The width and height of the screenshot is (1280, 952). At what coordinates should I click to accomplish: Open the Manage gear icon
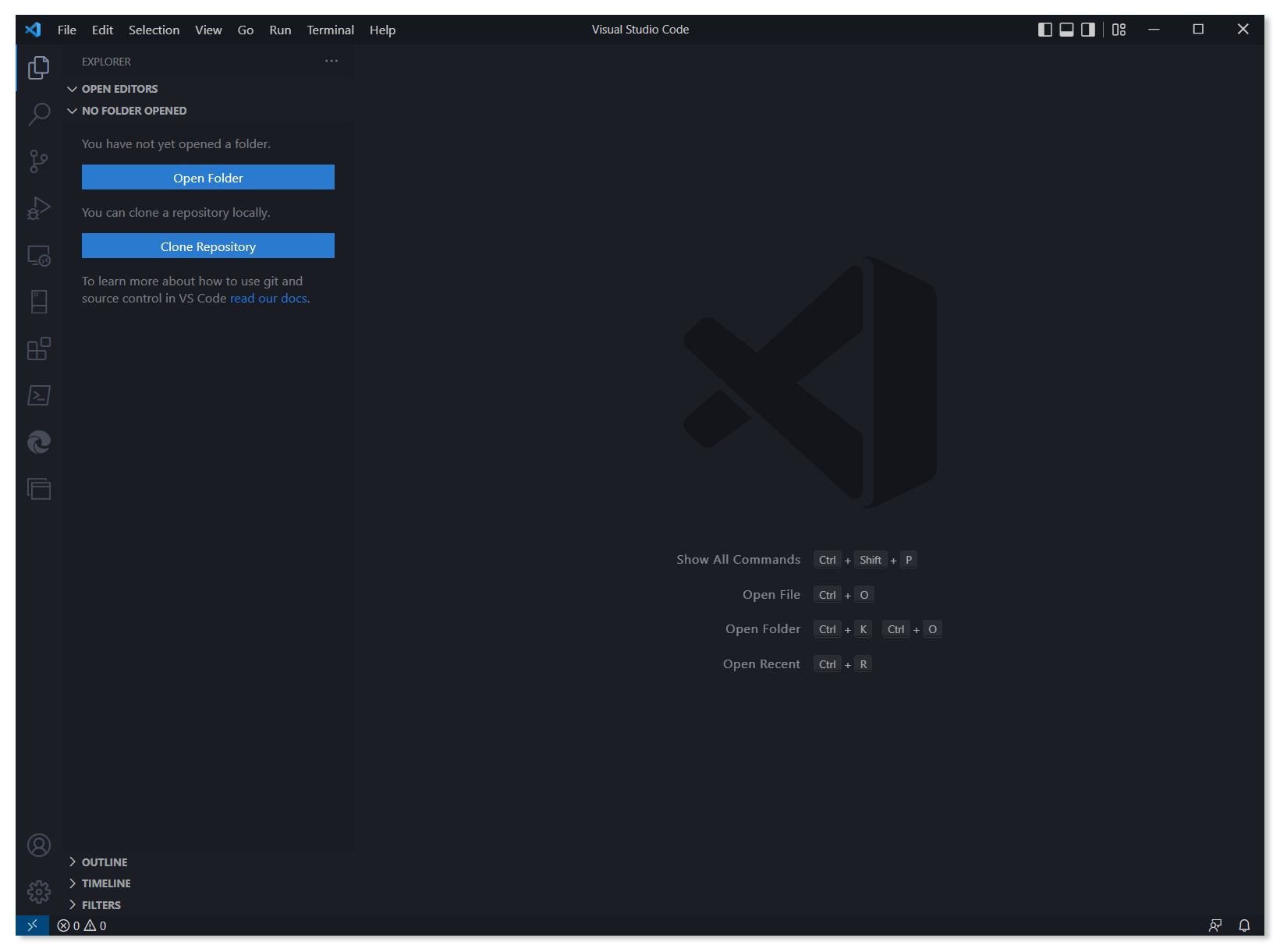point(39,892)
